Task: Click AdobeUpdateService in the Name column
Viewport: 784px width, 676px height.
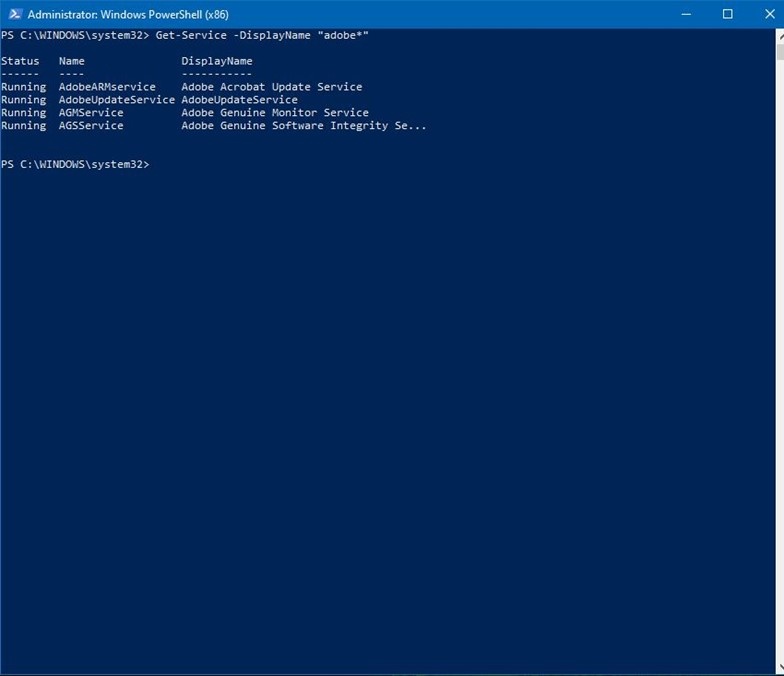Action: [116, 100]
